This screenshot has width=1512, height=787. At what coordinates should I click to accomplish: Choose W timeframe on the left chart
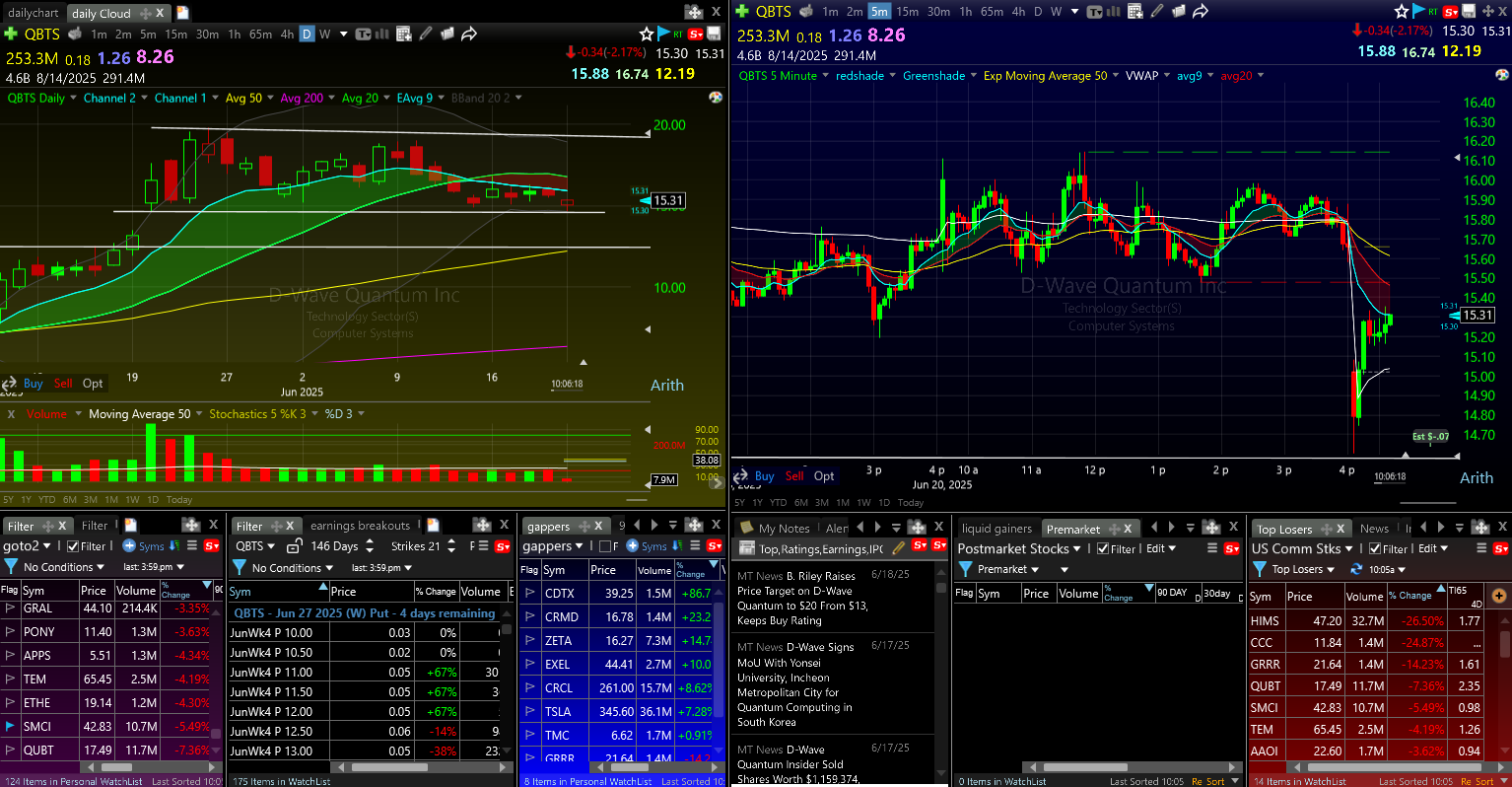pos(324,34)
